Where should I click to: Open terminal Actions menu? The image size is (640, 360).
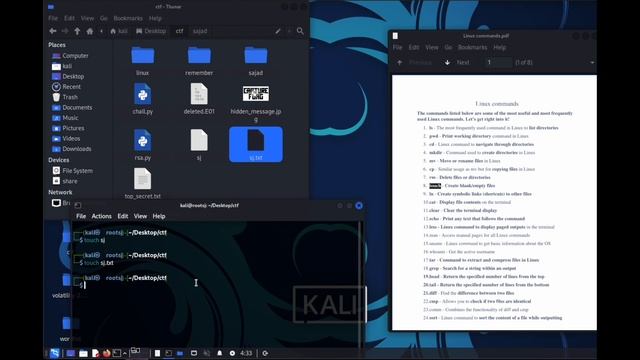pos(102,216)
